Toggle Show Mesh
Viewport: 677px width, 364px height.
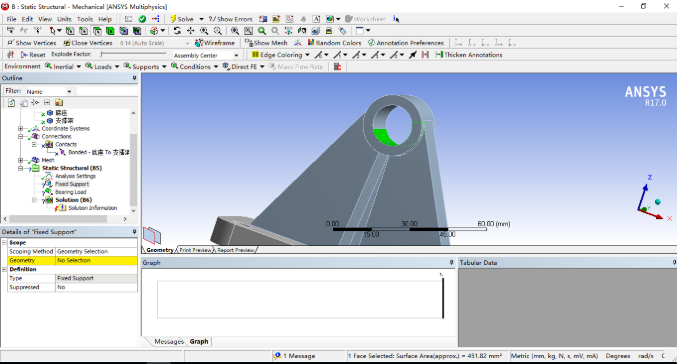(266, 43)
